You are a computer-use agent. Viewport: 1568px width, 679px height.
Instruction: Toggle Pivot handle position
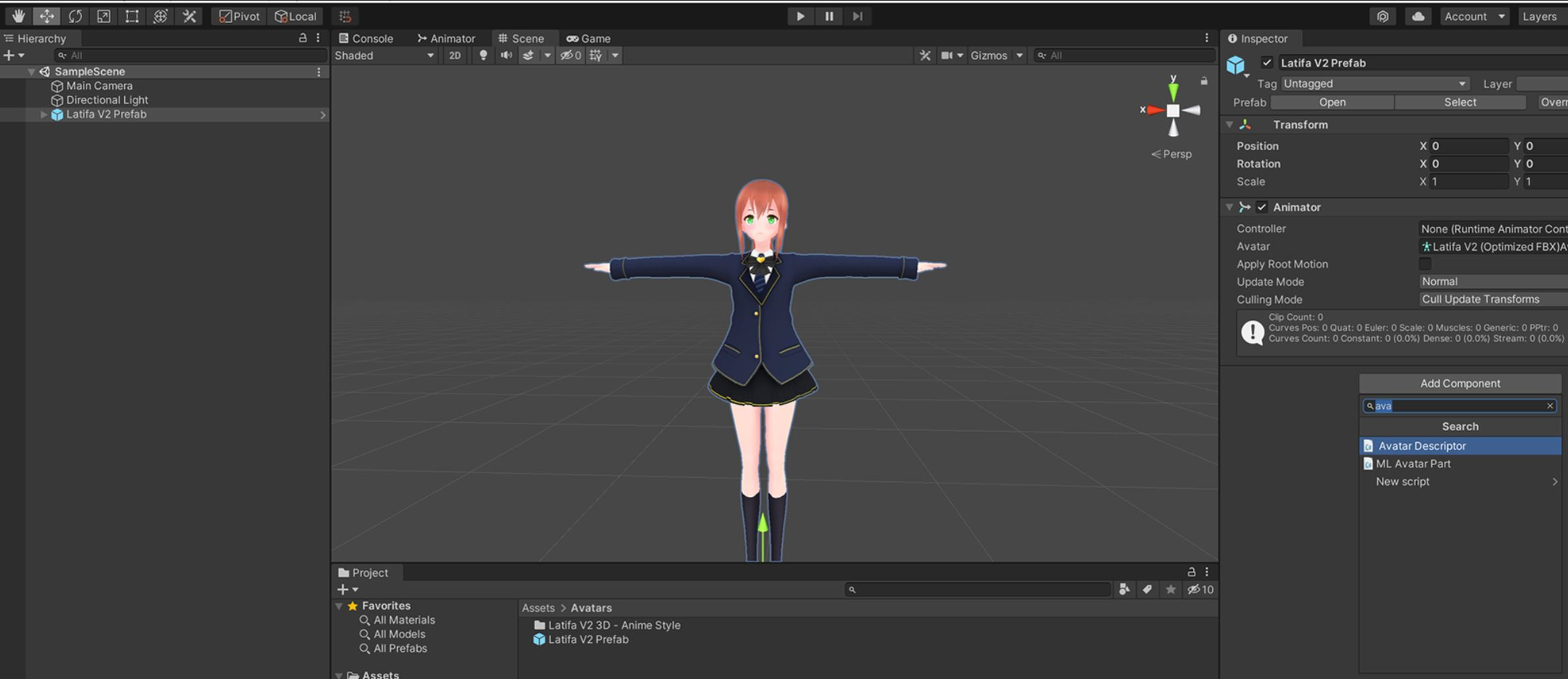pyautogui.click(x=239, y=16)
